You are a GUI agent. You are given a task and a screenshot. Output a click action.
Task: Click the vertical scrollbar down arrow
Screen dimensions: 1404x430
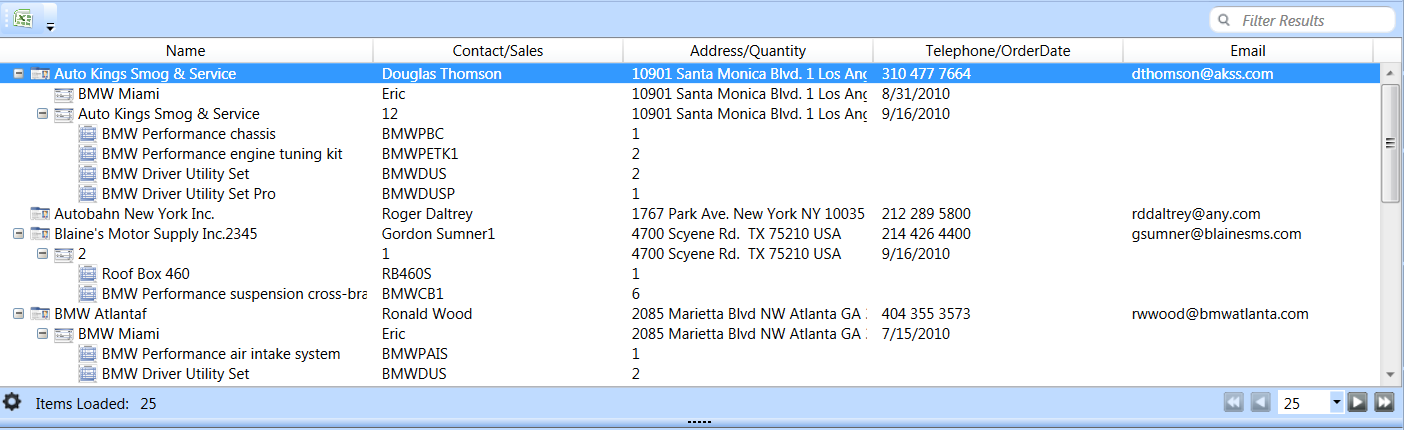coord(1389,374)
